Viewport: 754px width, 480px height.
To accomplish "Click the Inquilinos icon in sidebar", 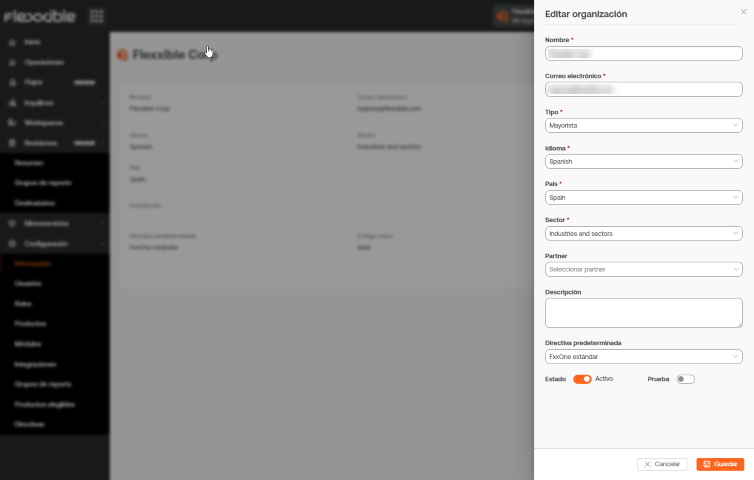I will point(13,103).
